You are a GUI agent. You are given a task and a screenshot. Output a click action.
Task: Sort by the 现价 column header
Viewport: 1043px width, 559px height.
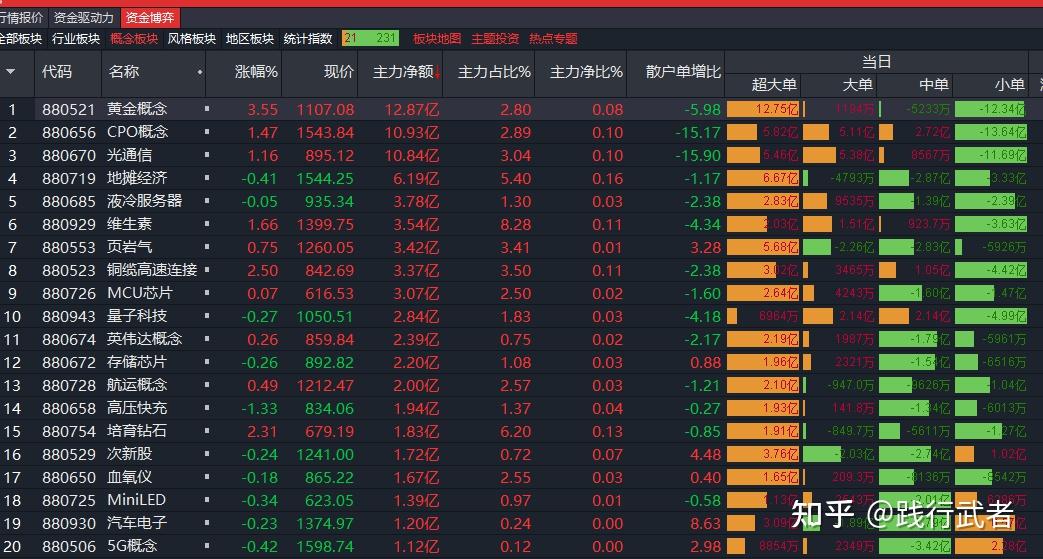tap(339, 72)
